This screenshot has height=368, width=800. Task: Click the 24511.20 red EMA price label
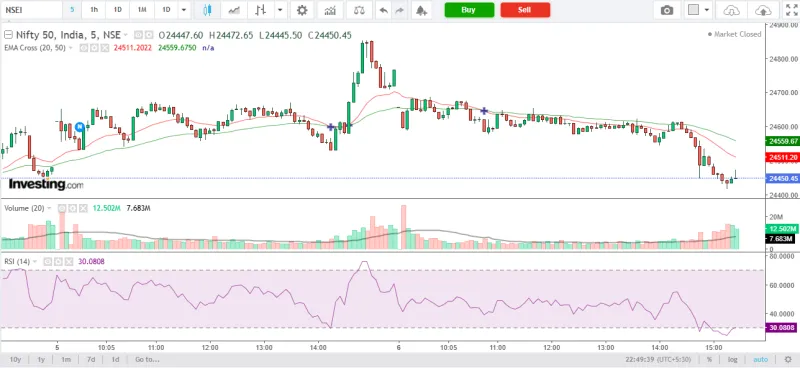[x=782, y=157]
